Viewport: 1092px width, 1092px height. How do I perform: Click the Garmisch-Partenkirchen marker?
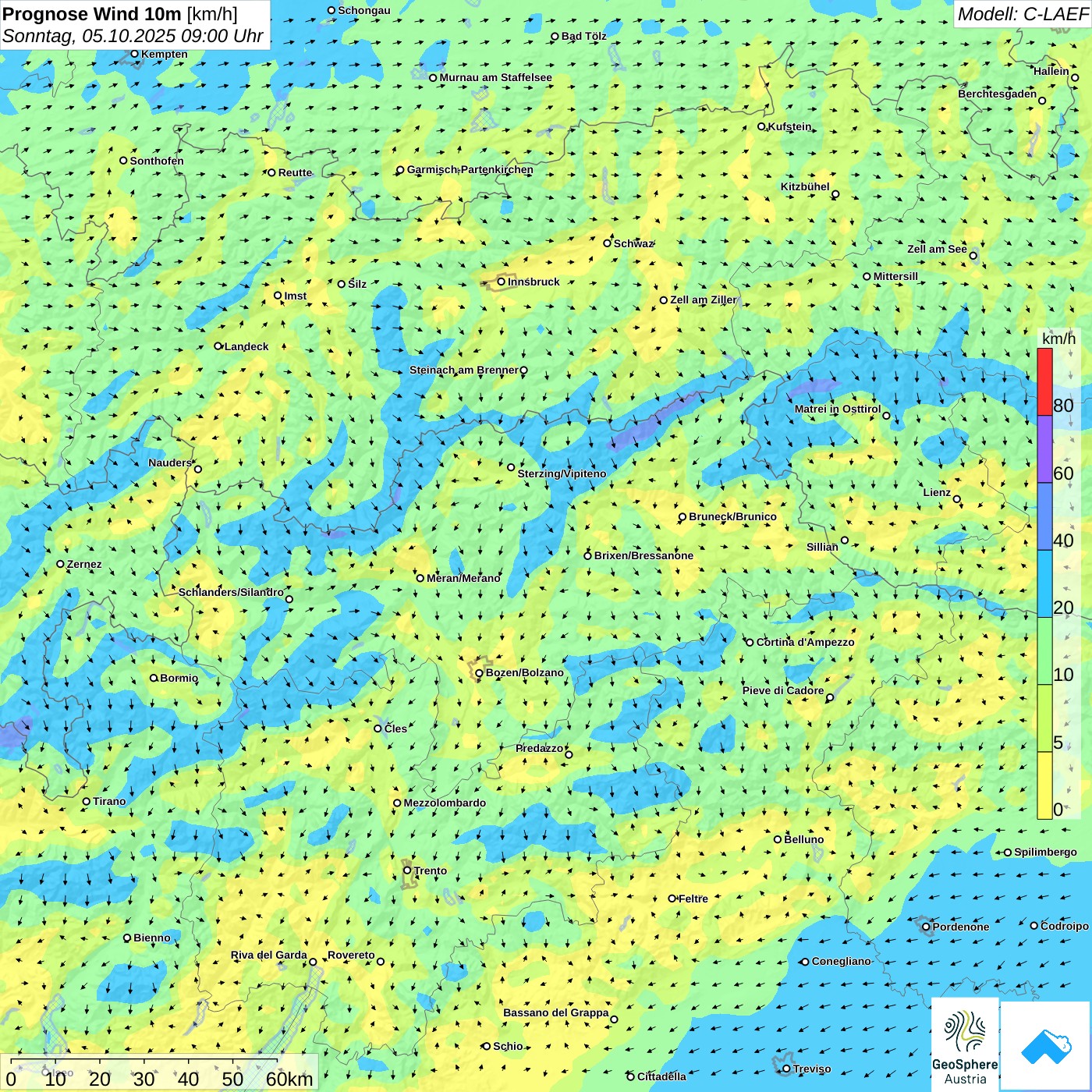(400, 170)
